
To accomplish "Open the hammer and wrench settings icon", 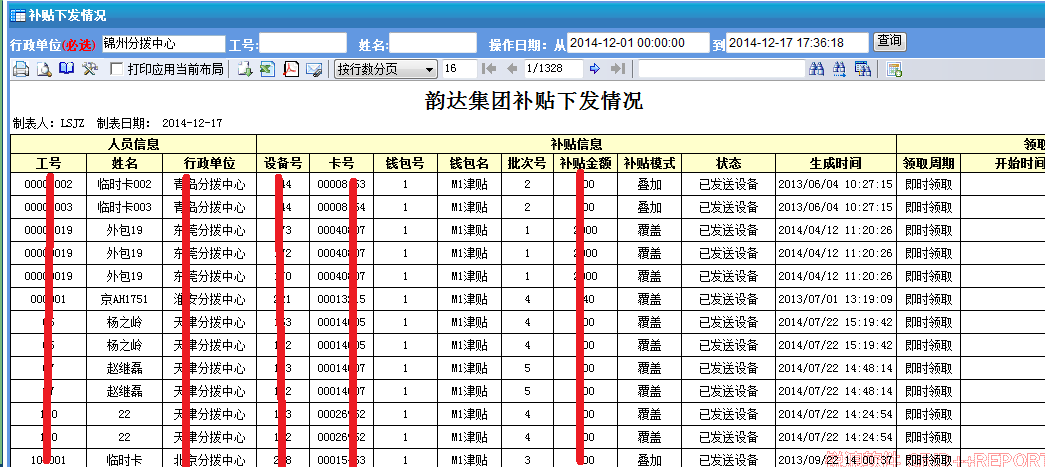I will [x=89, y=69].
